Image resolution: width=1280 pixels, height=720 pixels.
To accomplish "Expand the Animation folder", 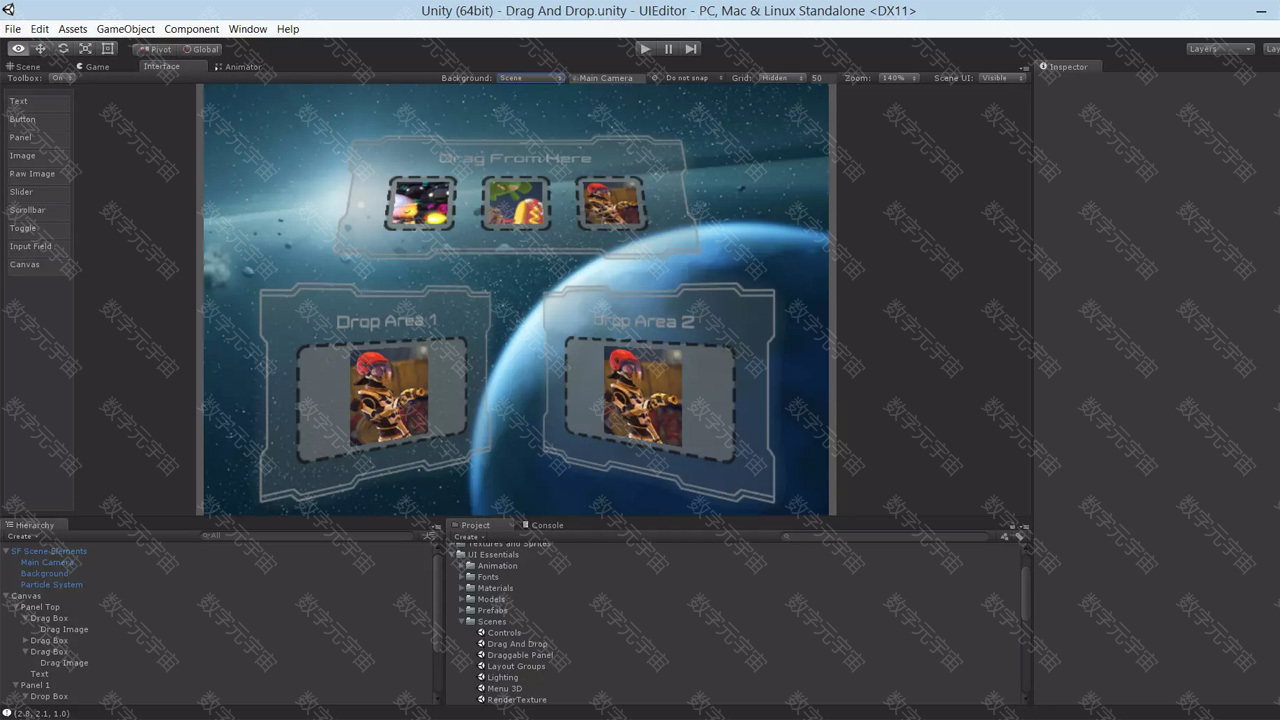I will pos(462,566).
